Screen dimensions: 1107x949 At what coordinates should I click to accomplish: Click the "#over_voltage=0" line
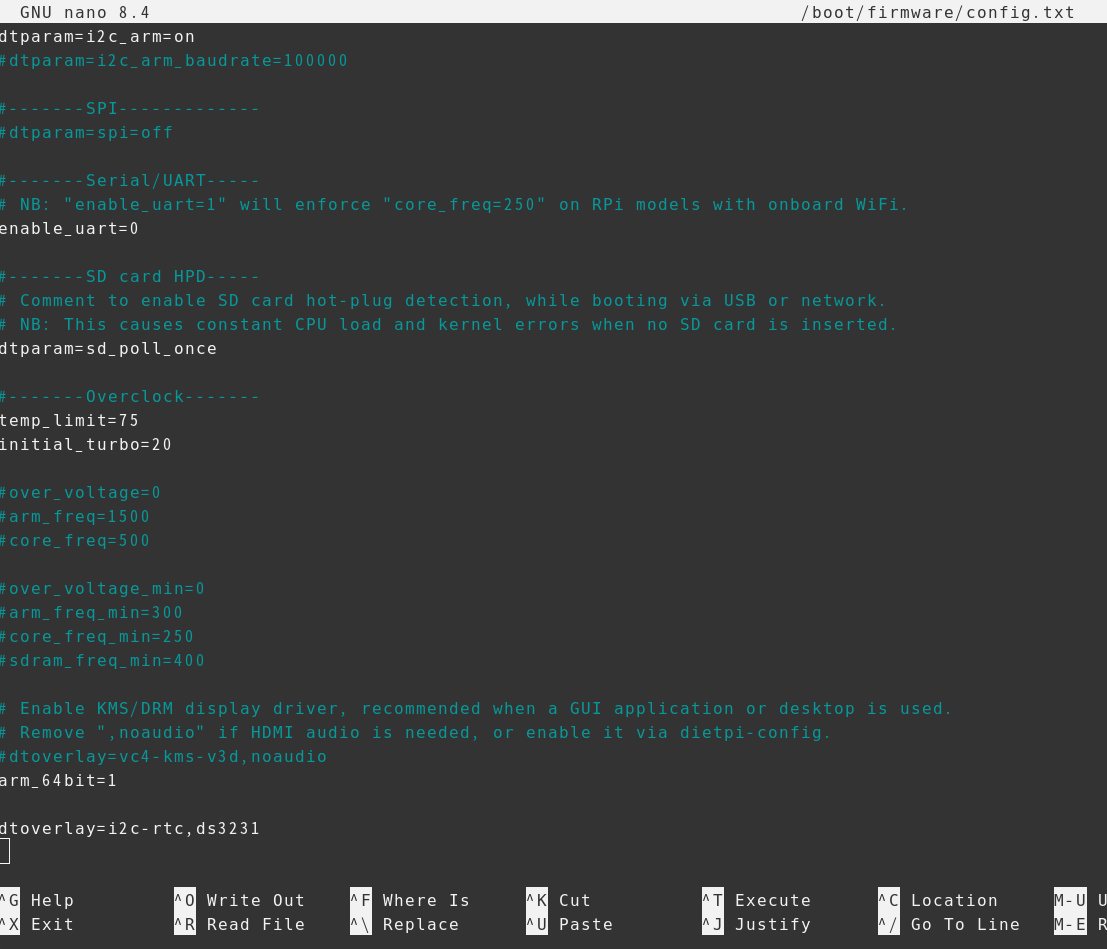pyautogui.click(x=80, y=493)
